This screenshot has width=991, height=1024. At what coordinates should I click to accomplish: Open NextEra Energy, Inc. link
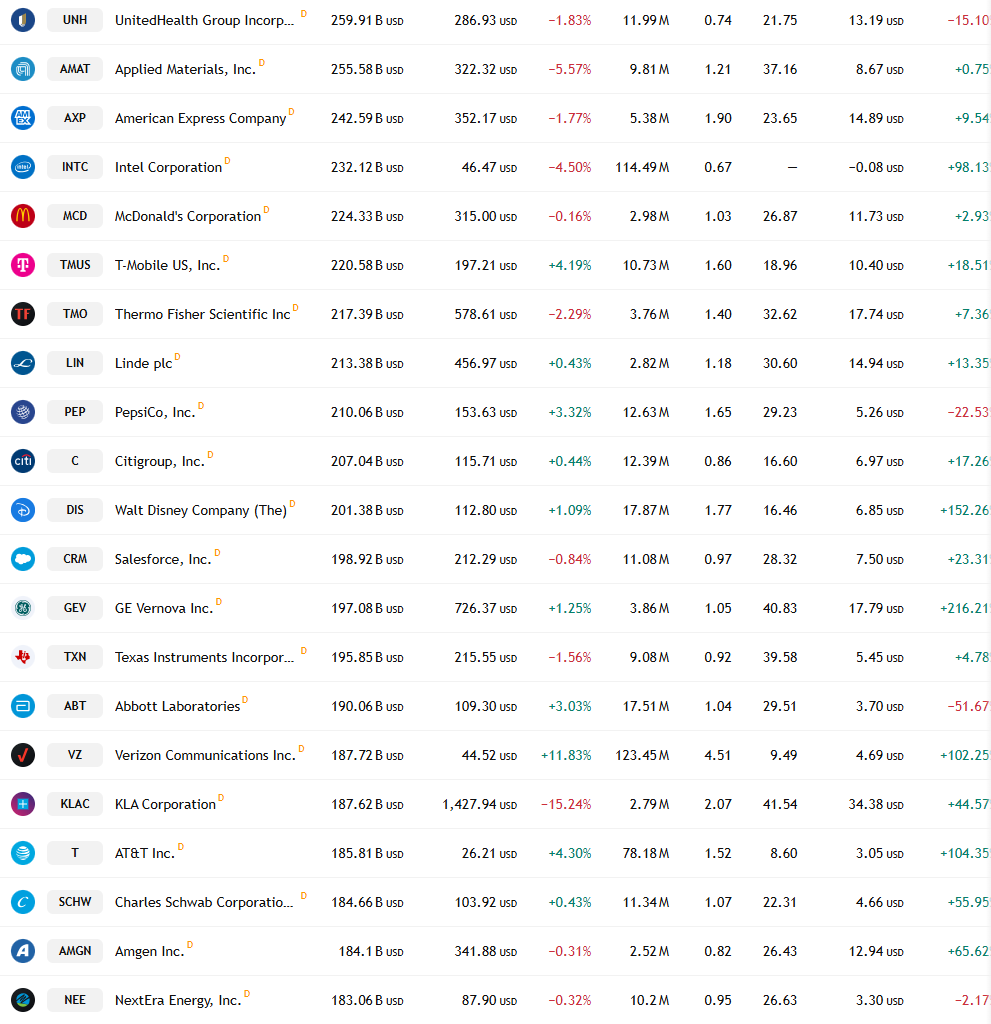click(x=178, y=1000)
